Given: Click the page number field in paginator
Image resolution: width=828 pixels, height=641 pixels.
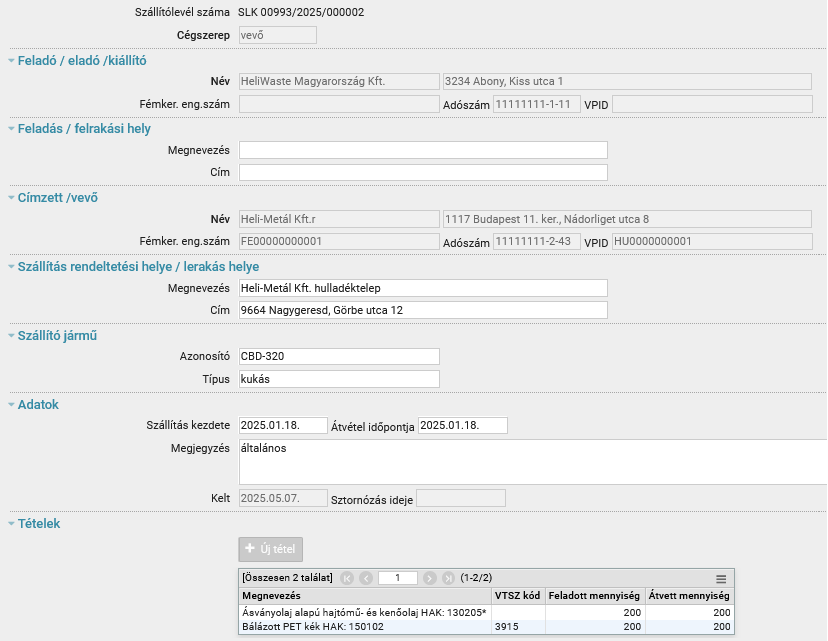Looking at the screenshot, I should click(398, 578).
